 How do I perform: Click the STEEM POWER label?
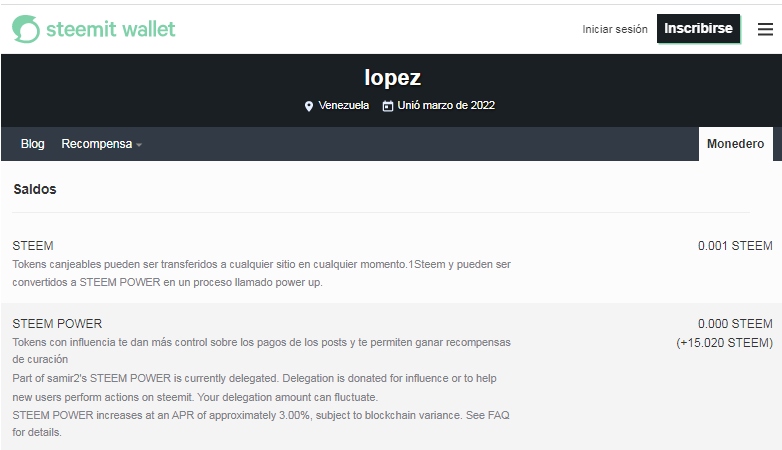[x=57, y=324]
